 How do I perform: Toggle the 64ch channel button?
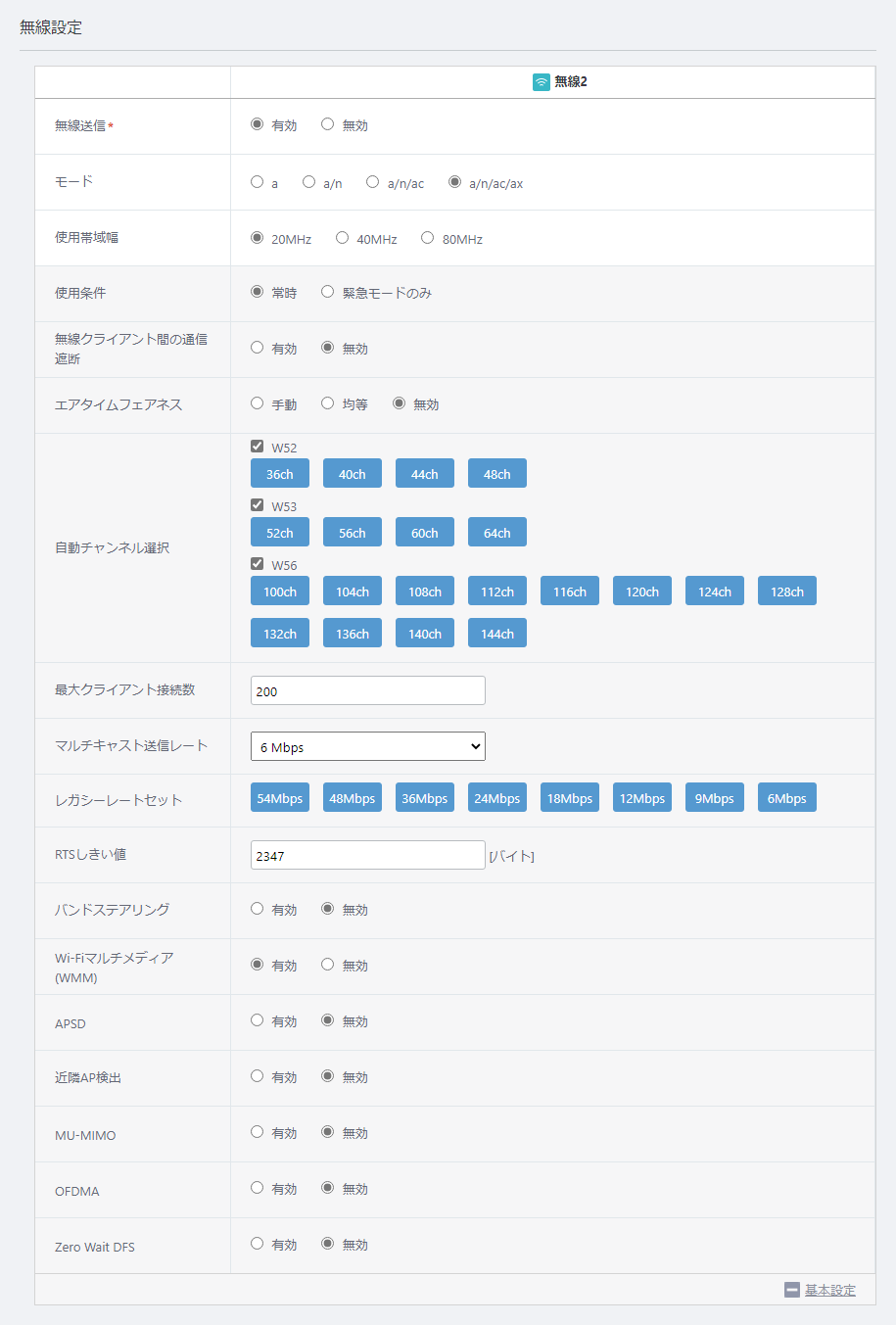point(497,533)
